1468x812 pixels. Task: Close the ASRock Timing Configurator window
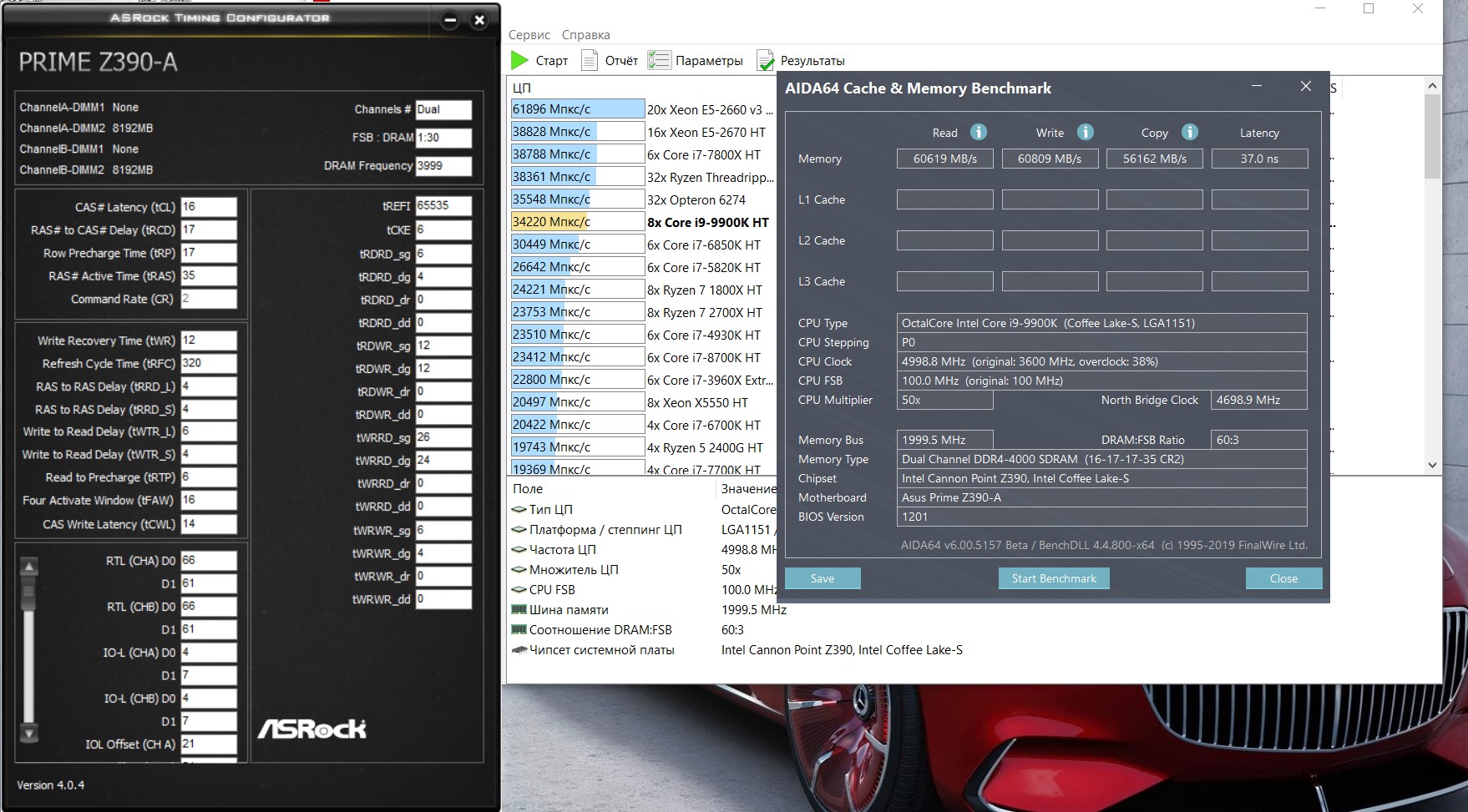(479, 20)
